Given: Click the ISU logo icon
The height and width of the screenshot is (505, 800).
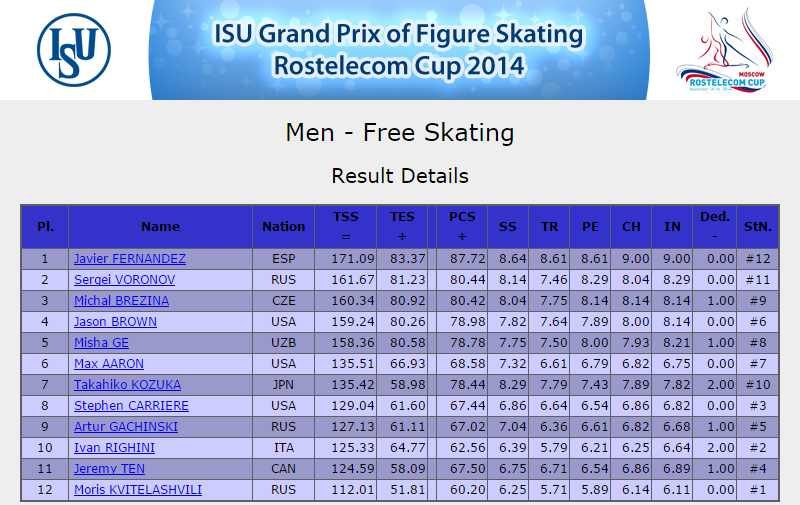Looking at the screenshot, I should (74, 50).
